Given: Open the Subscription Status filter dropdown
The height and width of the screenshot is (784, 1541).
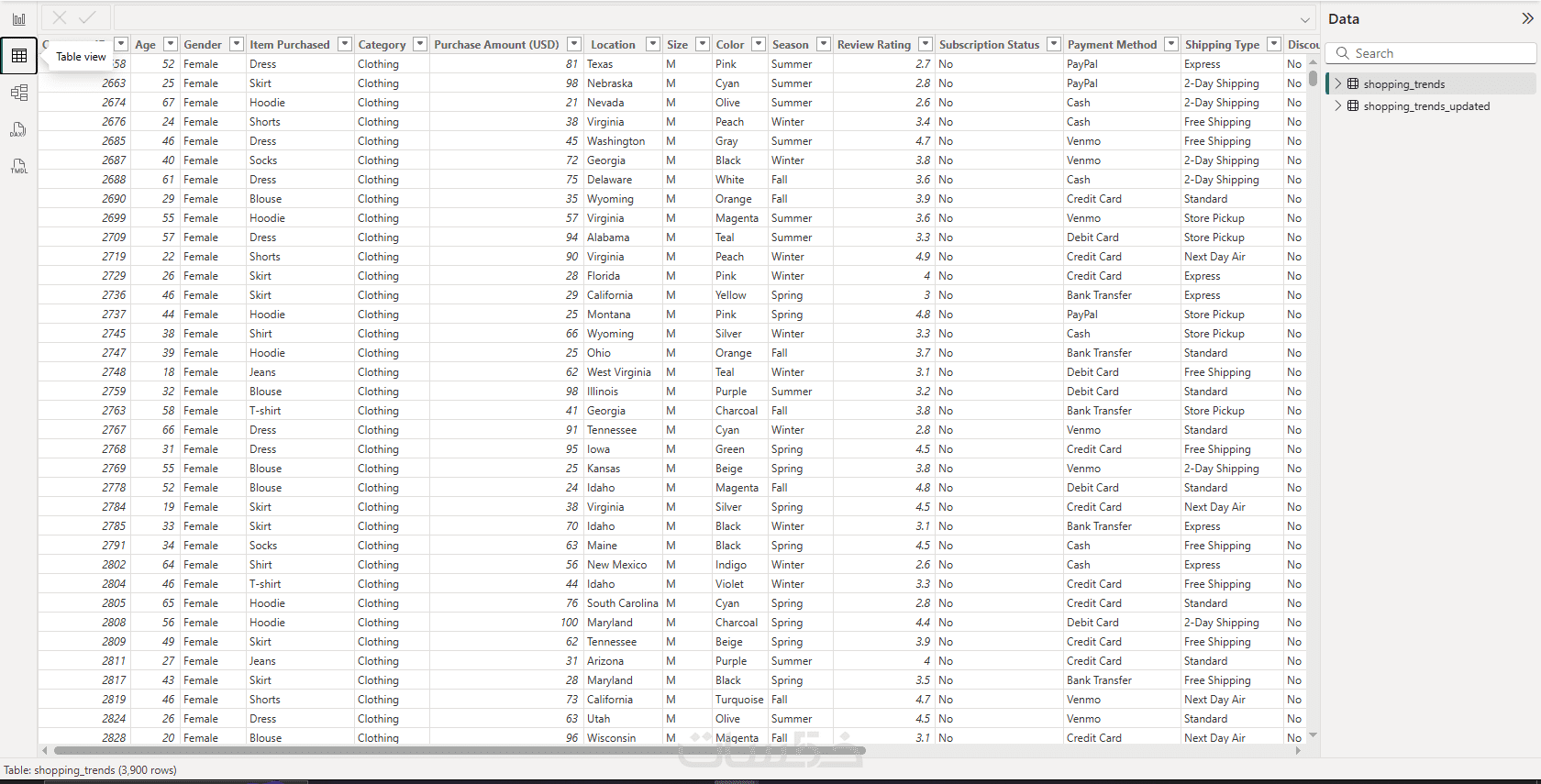Looking at the screenshot, I should (1053, 44).
